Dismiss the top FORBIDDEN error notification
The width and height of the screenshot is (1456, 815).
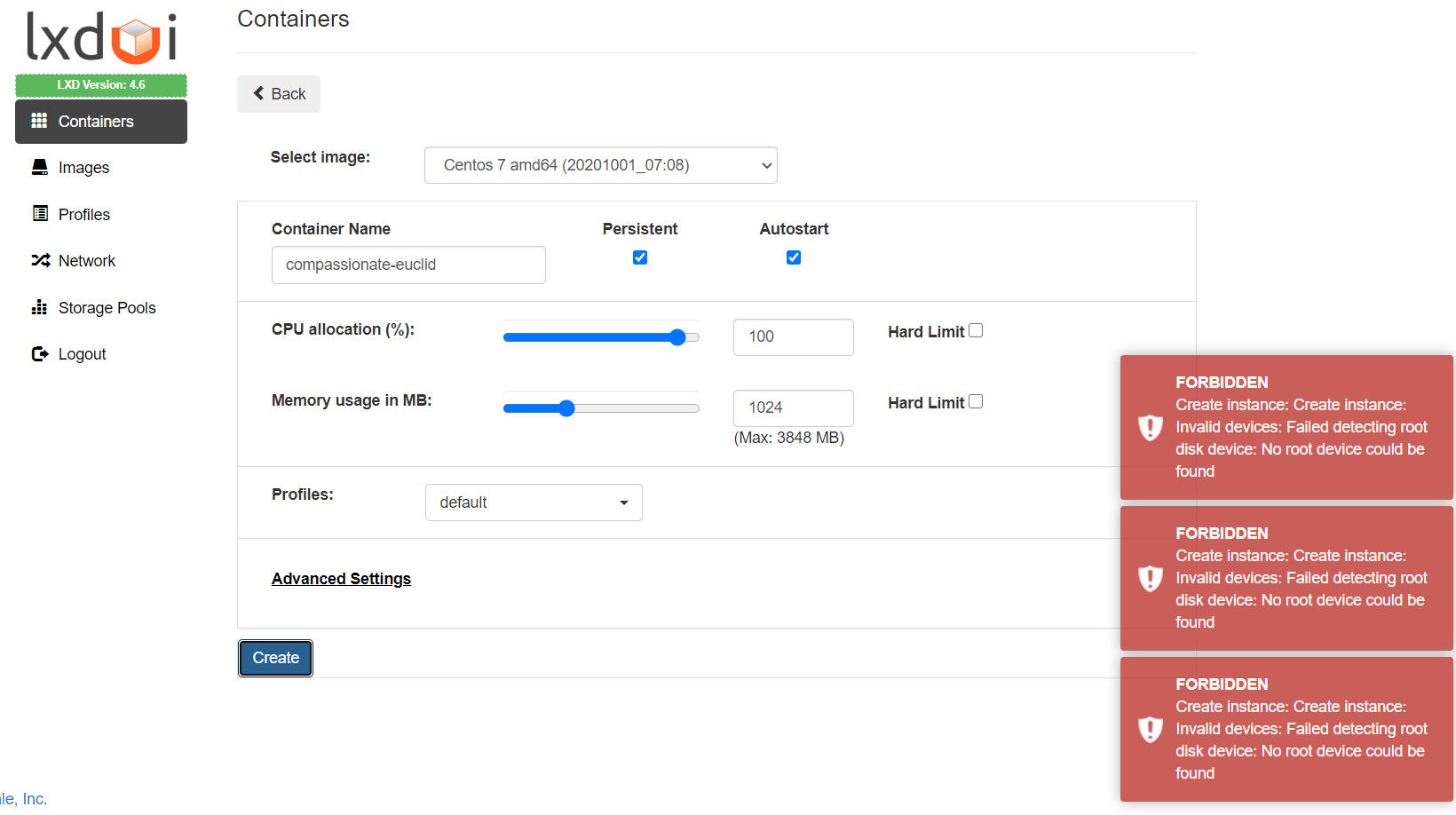1286,427
